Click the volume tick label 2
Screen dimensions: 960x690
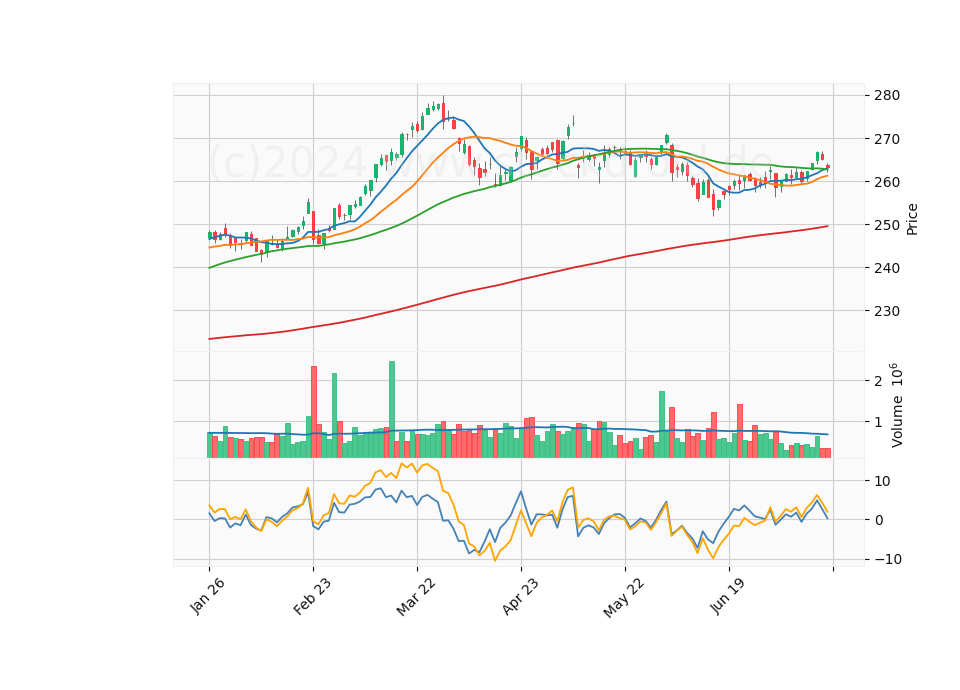click(879, 381)
